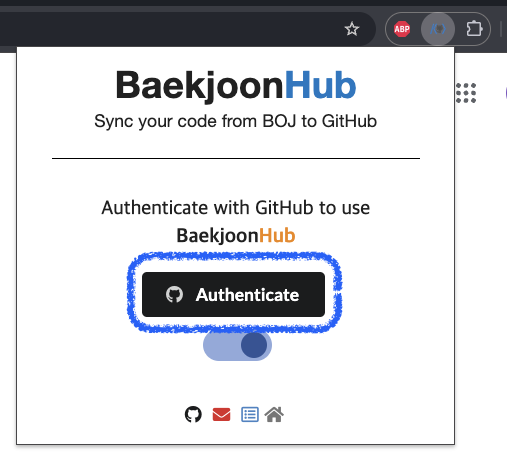
Task: Click the BaekjoonHub extension toolbar icon
Action: pos(438,29)
